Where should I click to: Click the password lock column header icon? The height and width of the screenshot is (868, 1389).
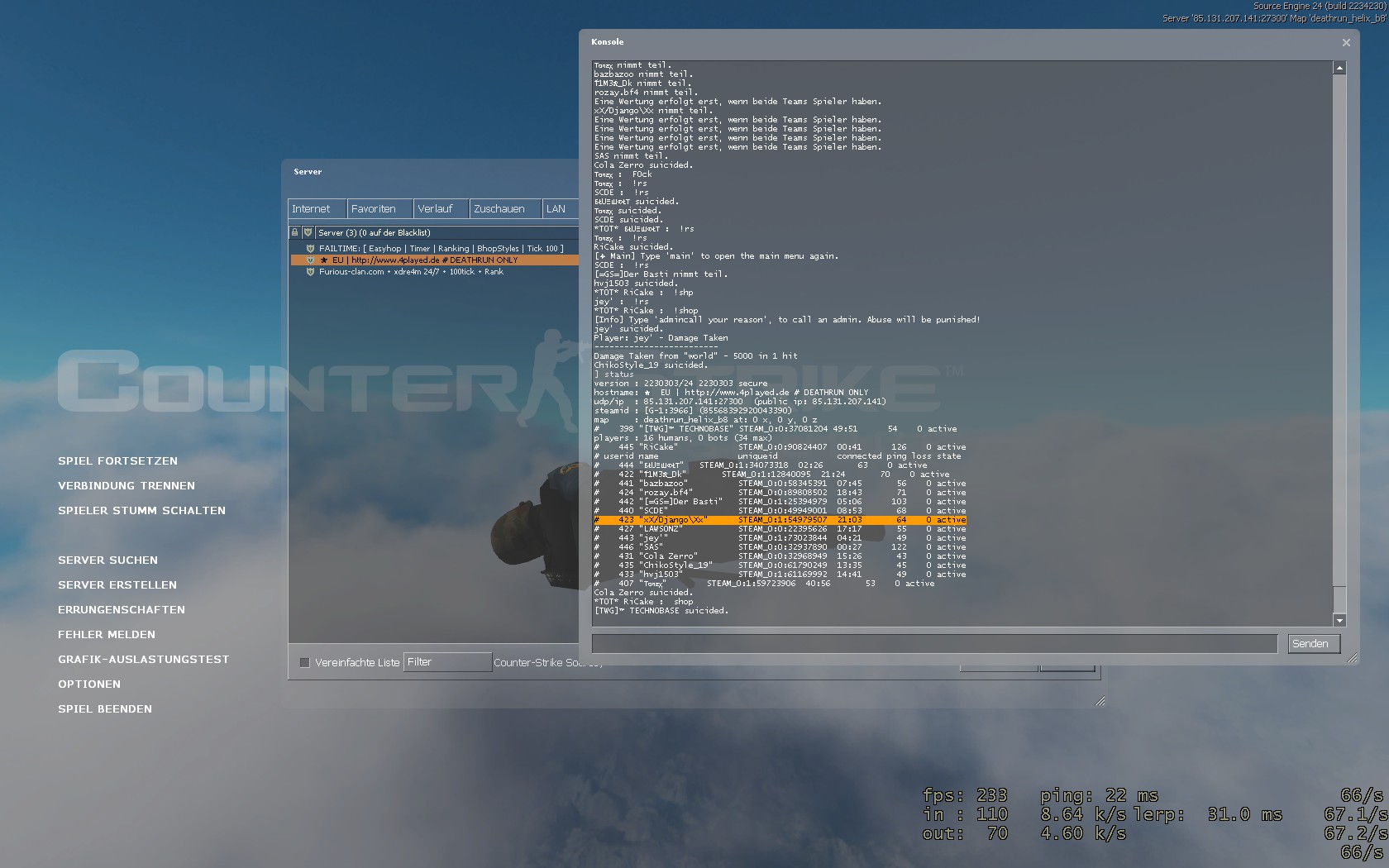(294, 232)
